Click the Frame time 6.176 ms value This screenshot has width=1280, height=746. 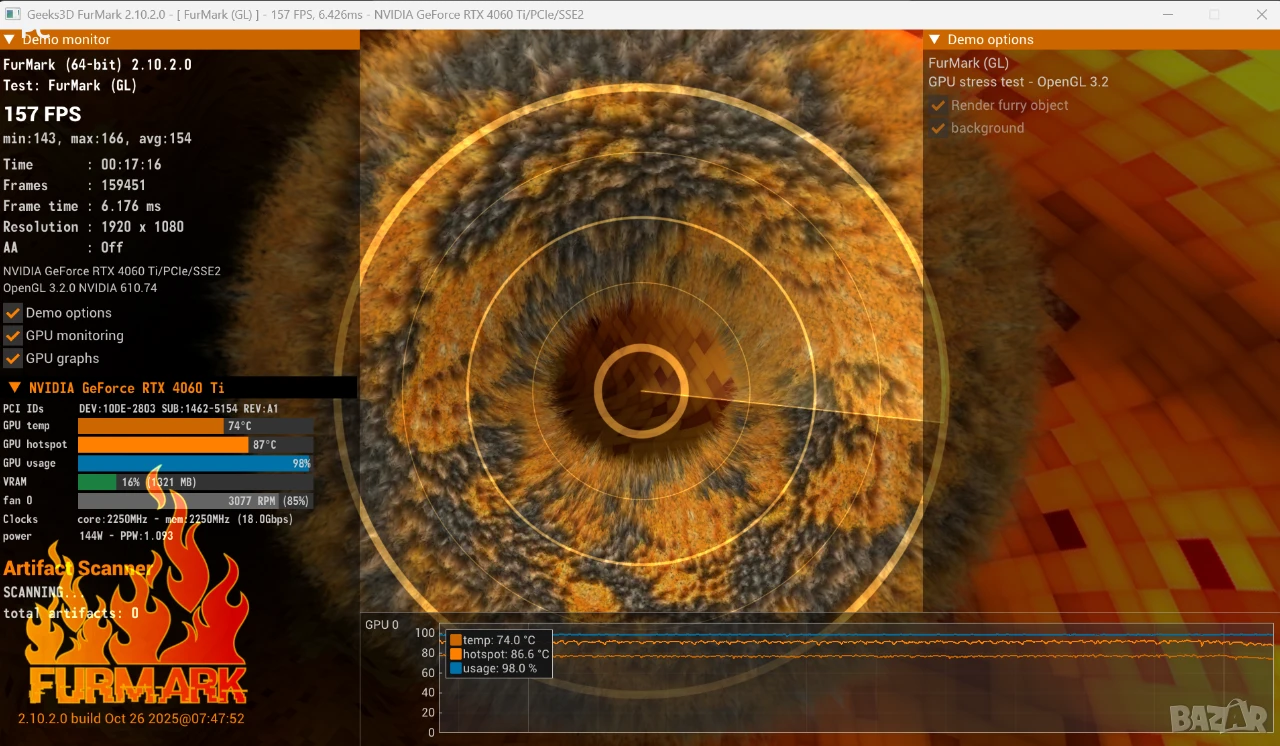(131, 206)
